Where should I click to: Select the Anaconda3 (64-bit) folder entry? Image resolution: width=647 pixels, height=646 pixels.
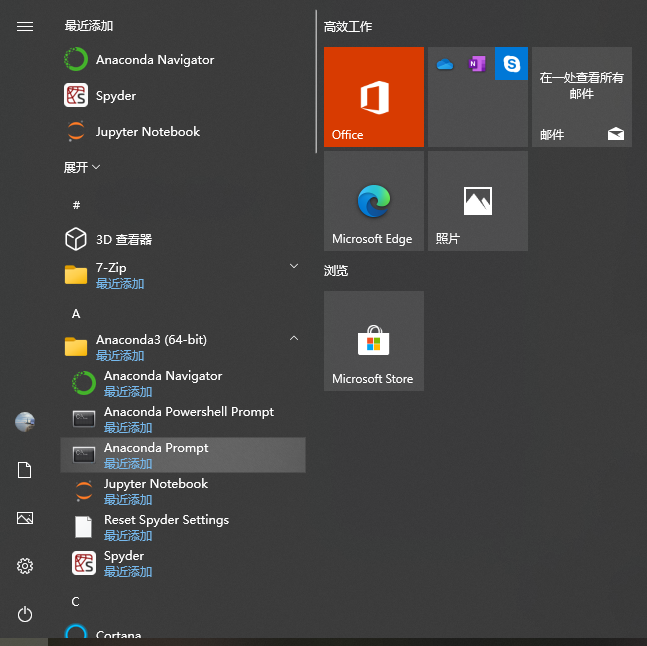coord(183,347)
